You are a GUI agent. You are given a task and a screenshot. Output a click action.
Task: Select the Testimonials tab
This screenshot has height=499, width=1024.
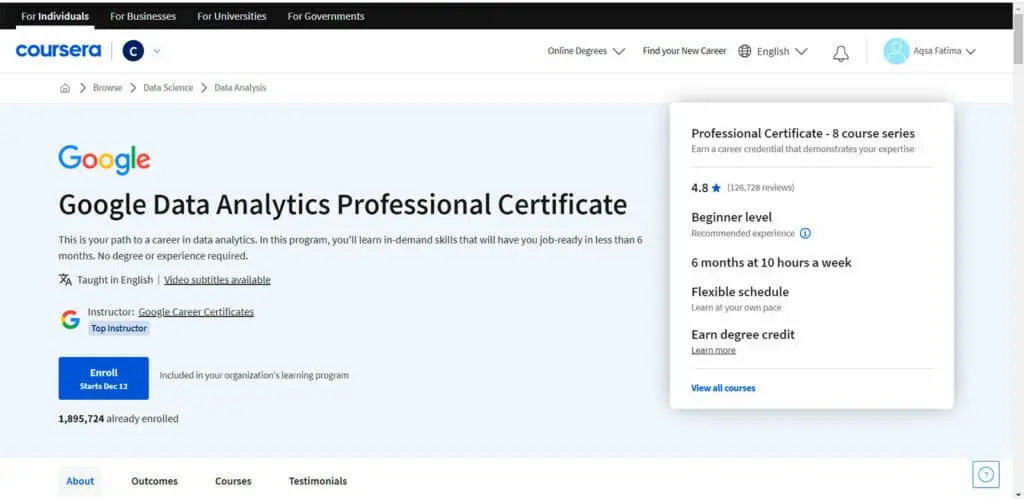tap(318, 481)
